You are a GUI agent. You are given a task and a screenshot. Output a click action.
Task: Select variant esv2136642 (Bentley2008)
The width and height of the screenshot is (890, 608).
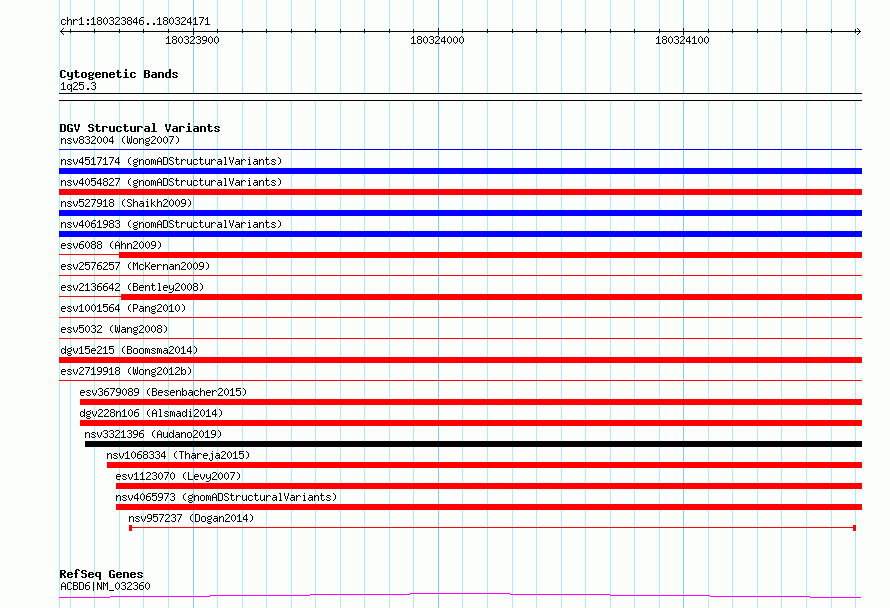click(132, 287)
